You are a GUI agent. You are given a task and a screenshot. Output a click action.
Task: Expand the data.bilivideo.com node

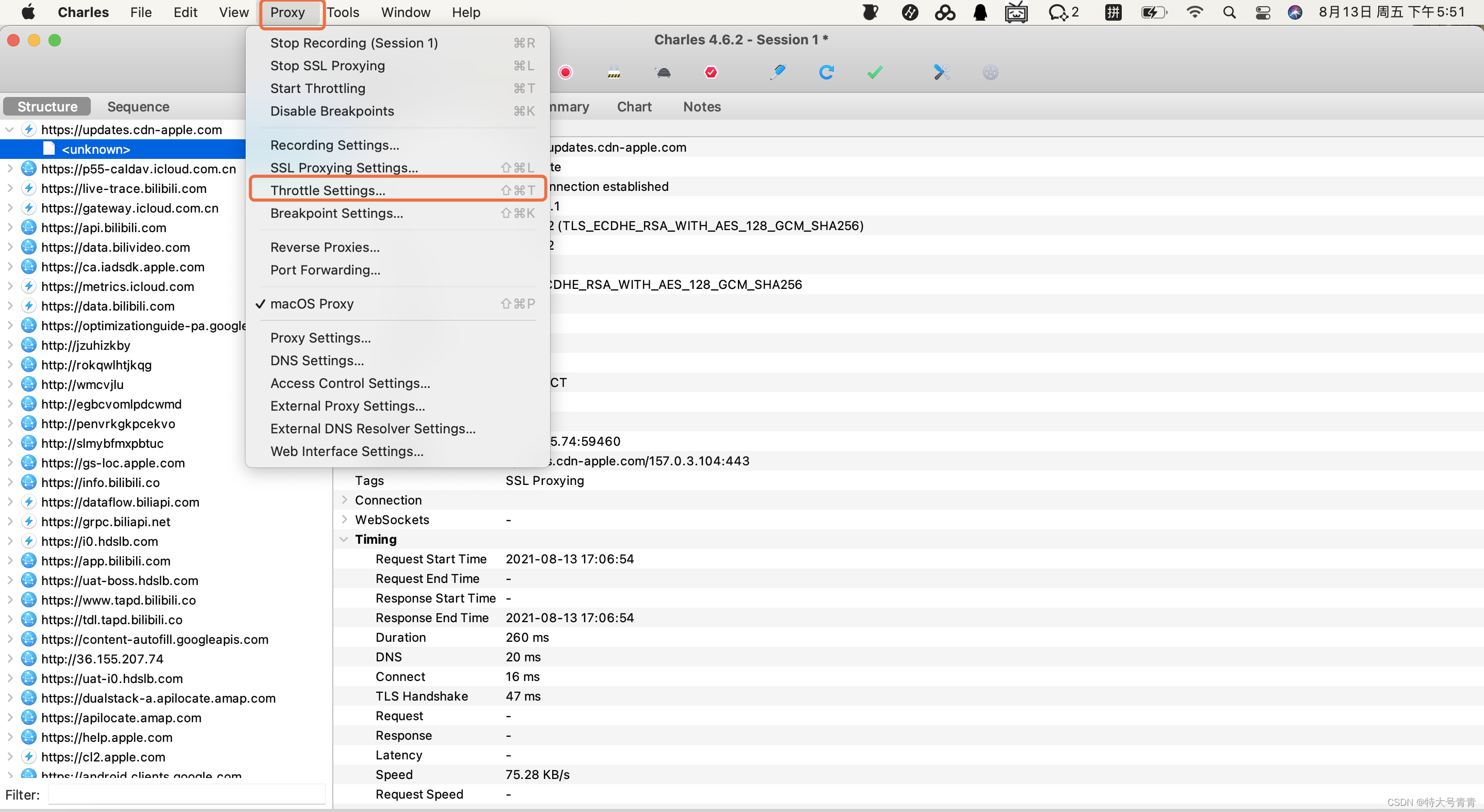9,247
